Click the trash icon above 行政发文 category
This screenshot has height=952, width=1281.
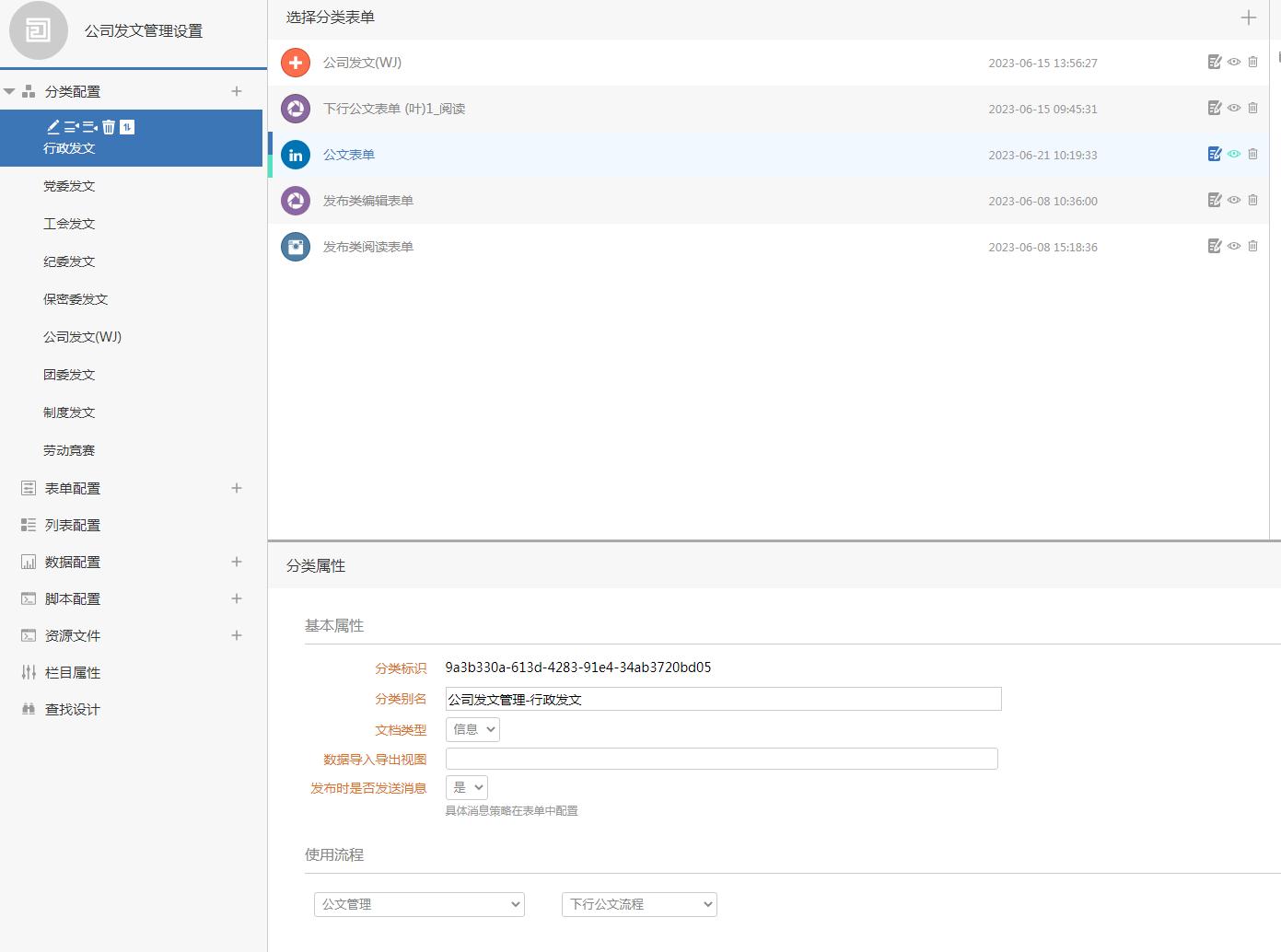(109, 127)
